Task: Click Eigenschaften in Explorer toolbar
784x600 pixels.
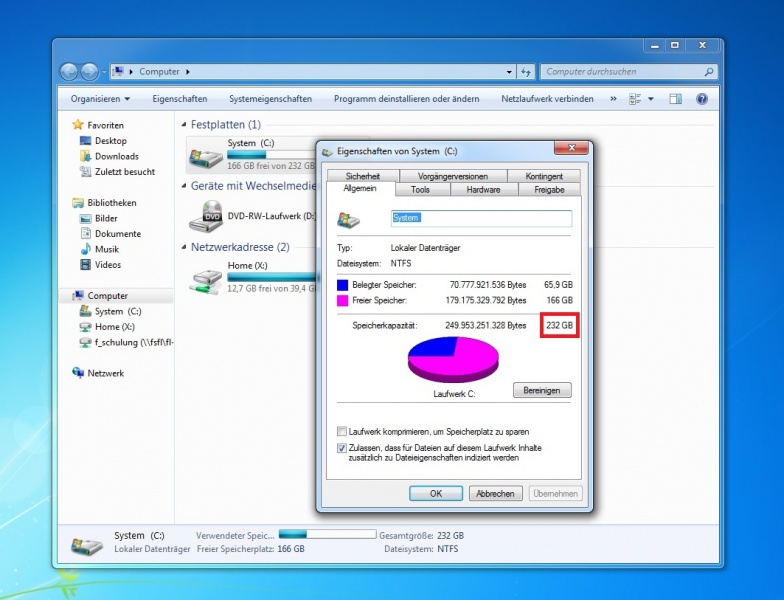Action: pos(180,99)
